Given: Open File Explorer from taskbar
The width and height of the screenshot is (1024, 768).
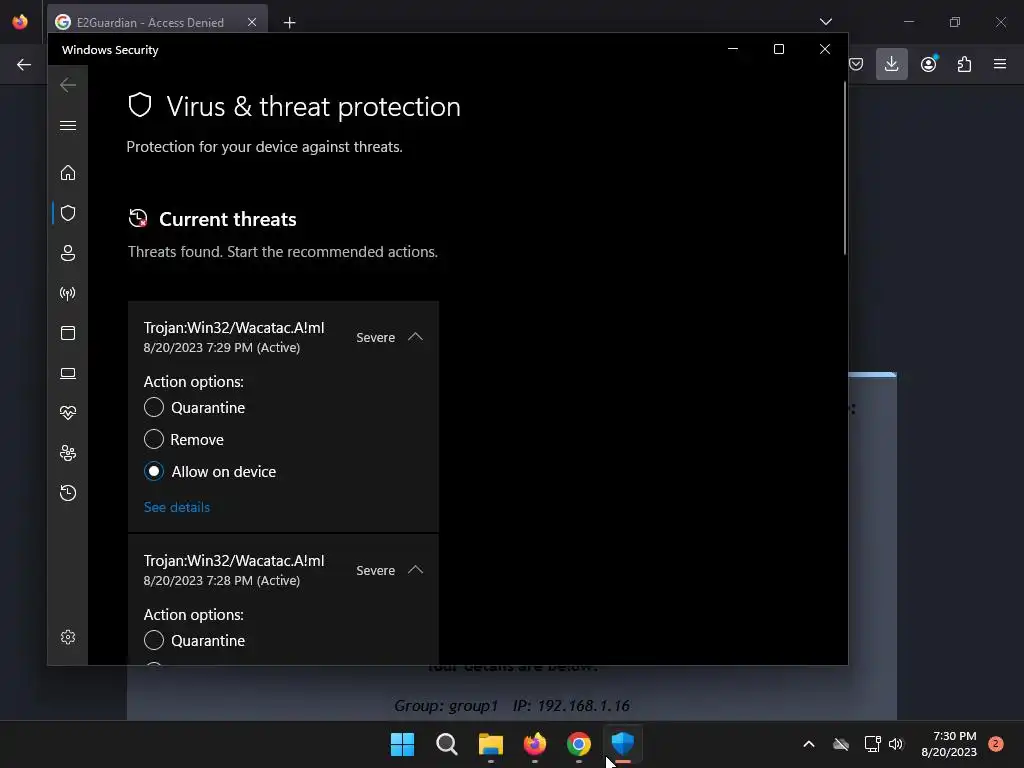Looking at the screenshot, I should click(x=490, y=744).
